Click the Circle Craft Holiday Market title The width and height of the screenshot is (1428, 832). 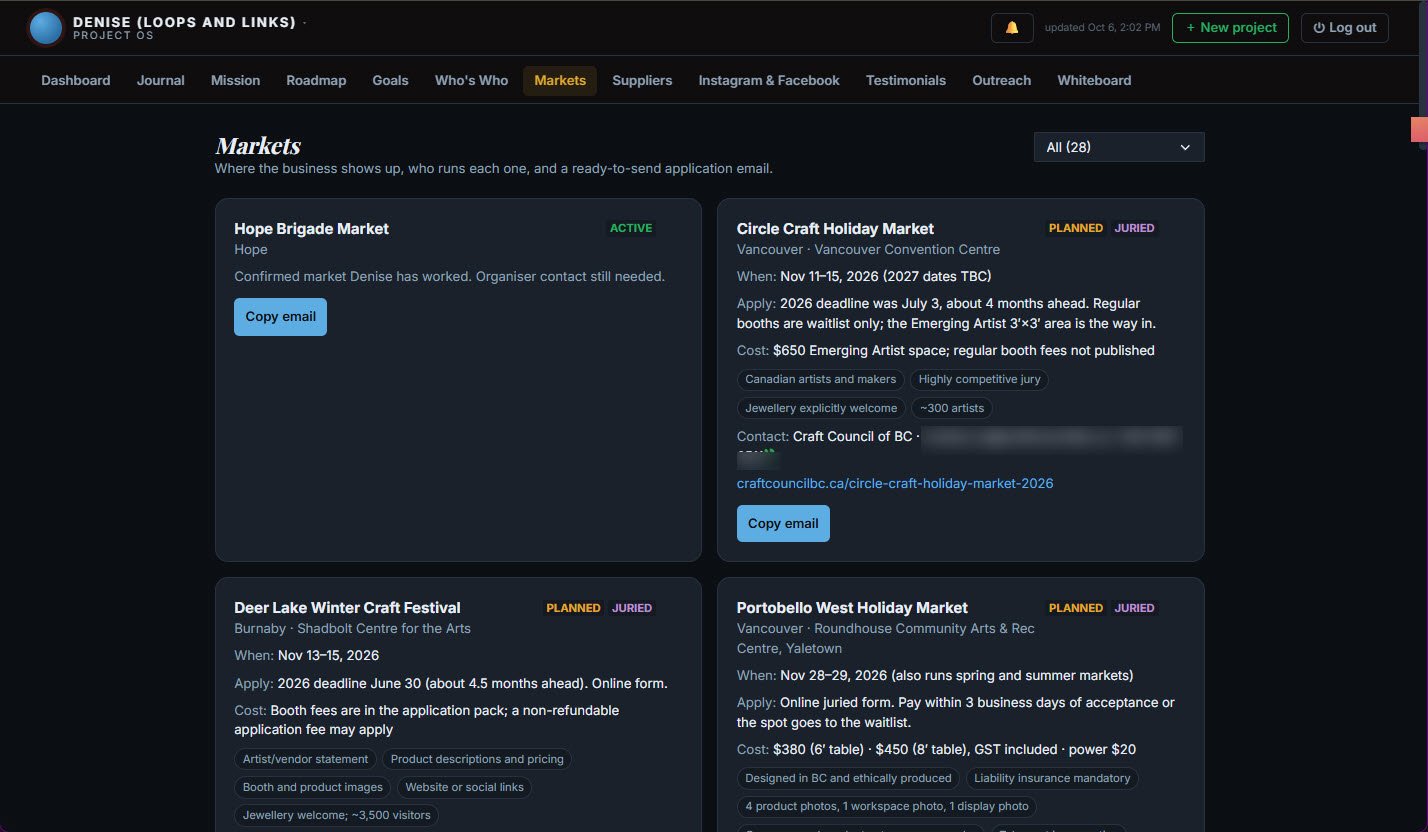[x=835, y=229]
